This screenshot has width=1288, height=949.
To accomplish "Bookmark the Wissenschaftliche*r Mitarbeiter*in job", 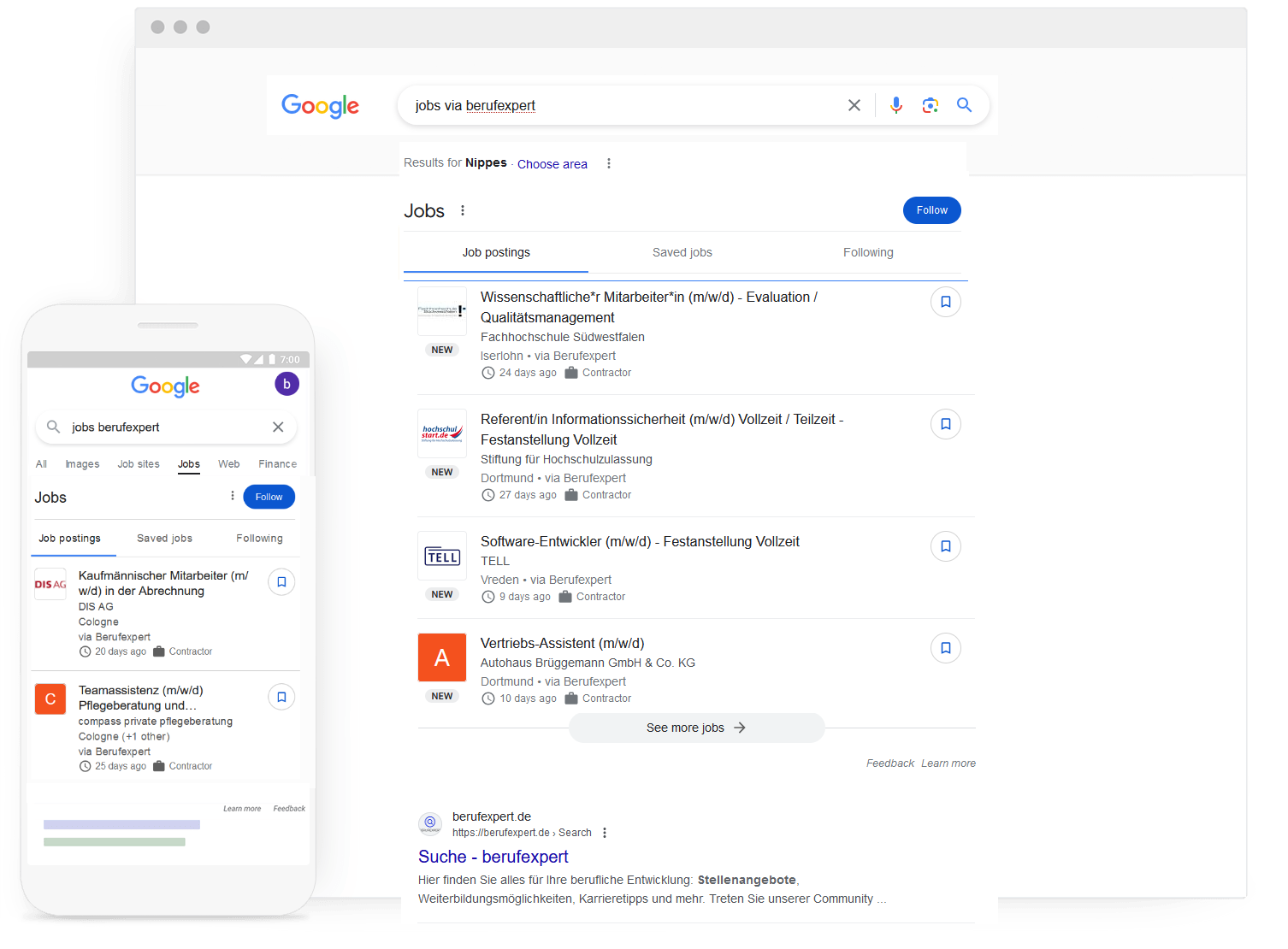I will tap(946, 302).
